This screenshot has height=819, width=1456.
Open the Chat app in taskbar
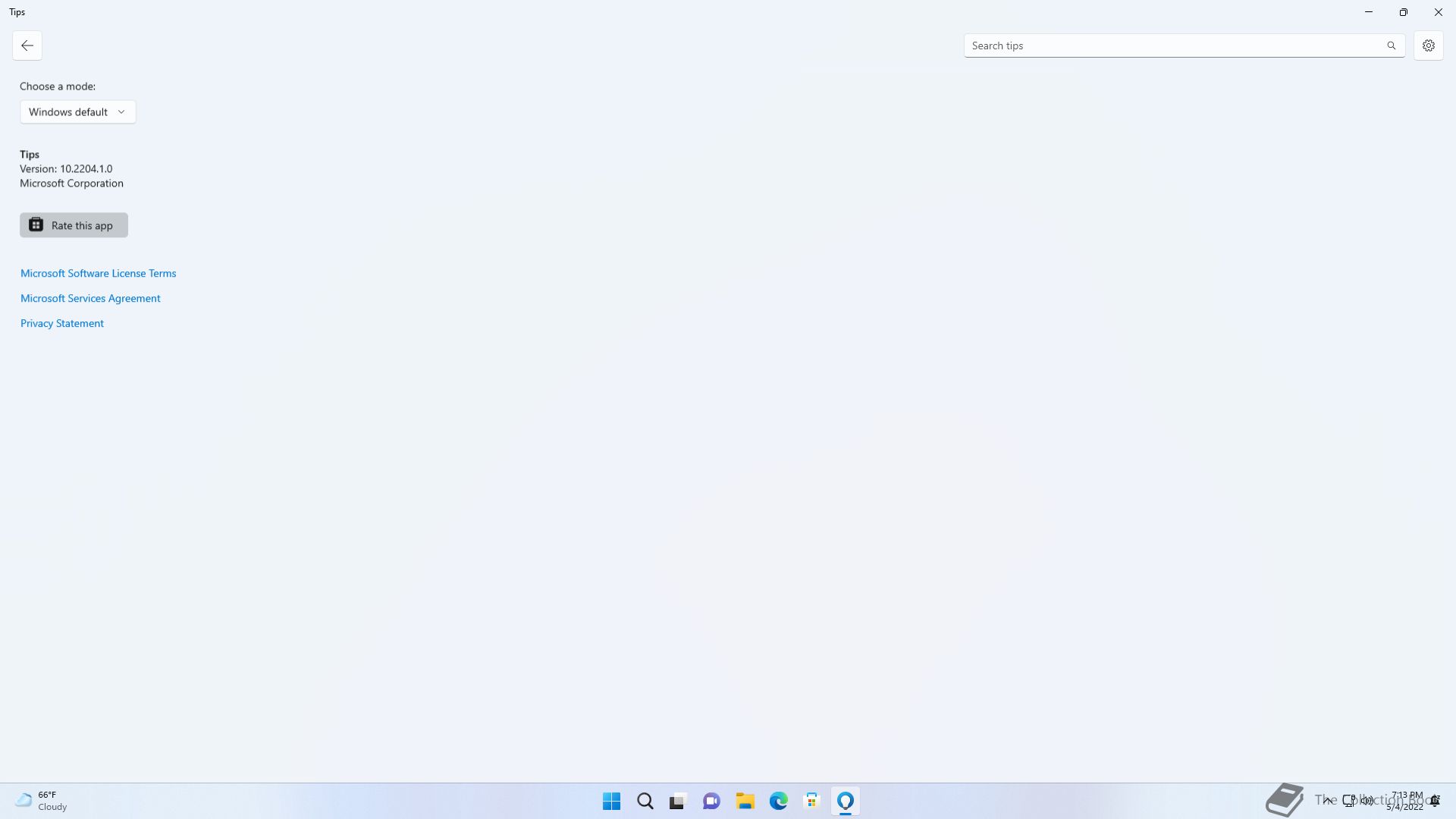(711, 801)
